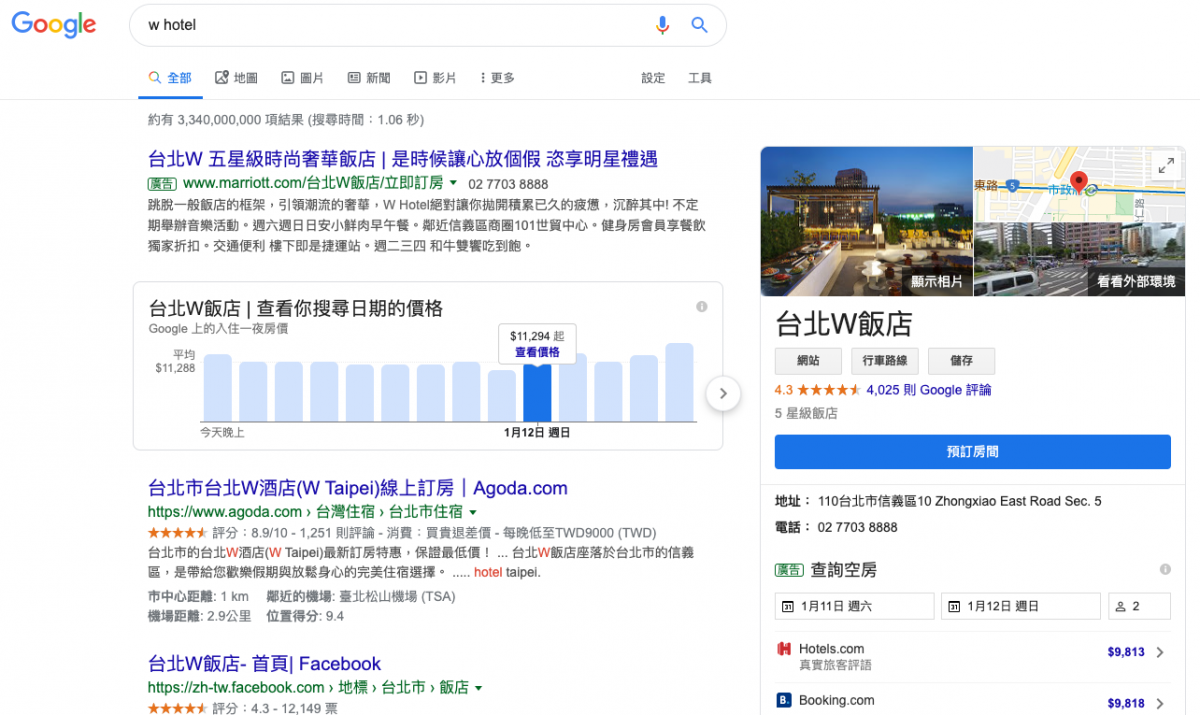The height and width of the screenshot is (715, 1200).
Task: Click the Hotels.com logo icon
Action: 784,649
